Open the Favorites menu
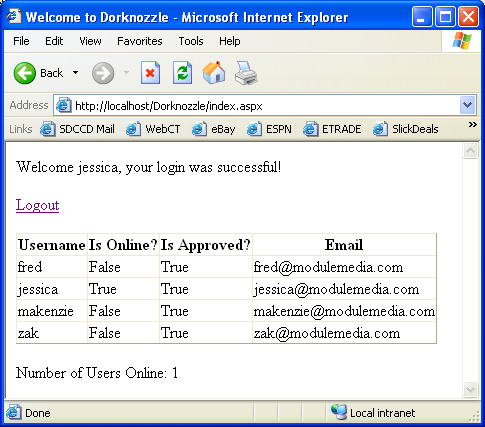This screenshot has width=485, height=427. (x=140, y=41)
